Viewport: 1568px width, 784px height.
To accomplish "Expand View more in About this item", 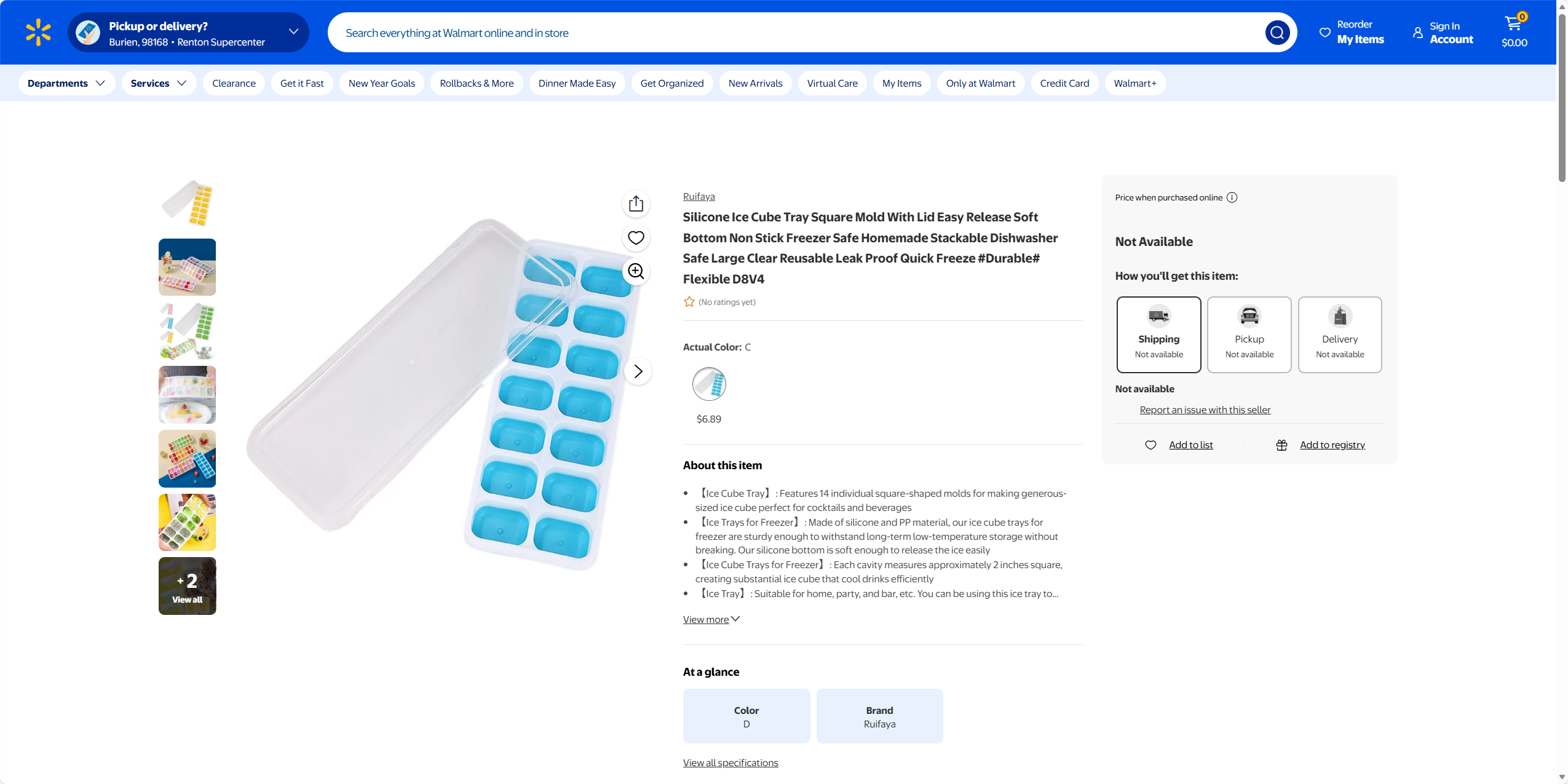I will click(x=711, y=619).
